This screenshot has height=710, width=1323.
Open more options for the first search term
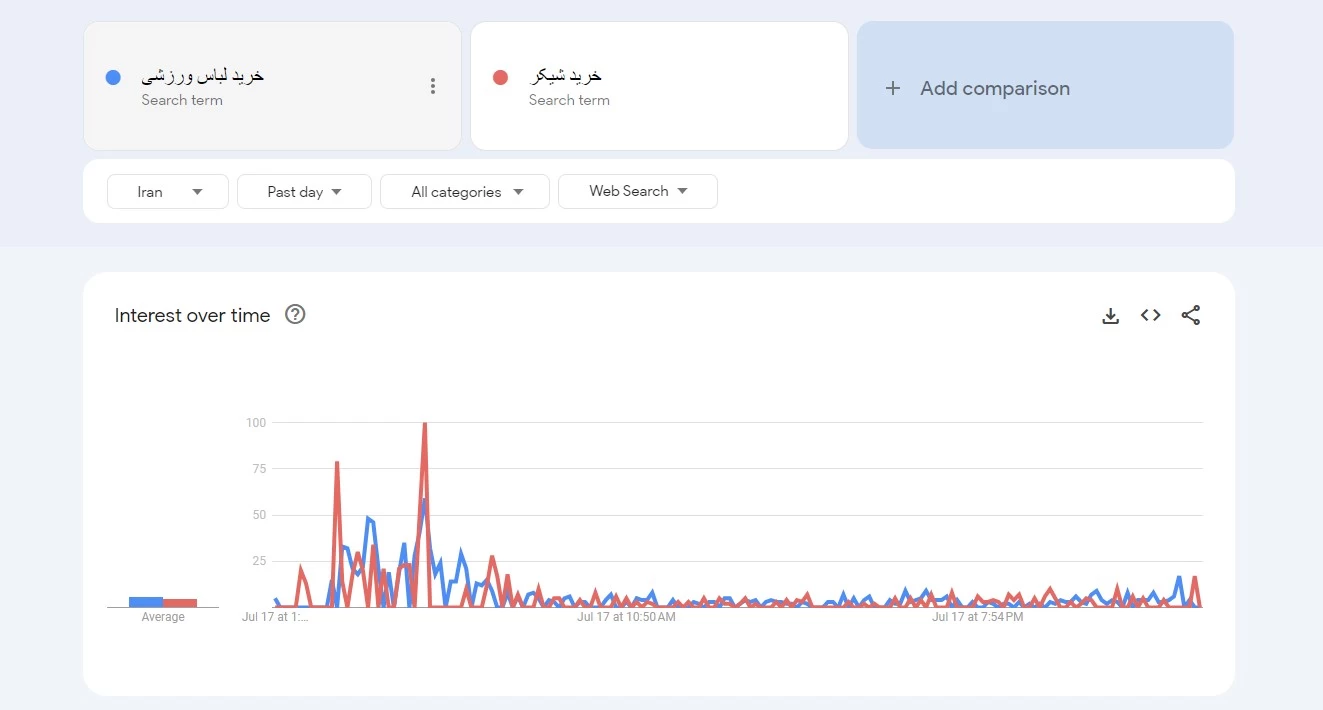coord(432,86)
